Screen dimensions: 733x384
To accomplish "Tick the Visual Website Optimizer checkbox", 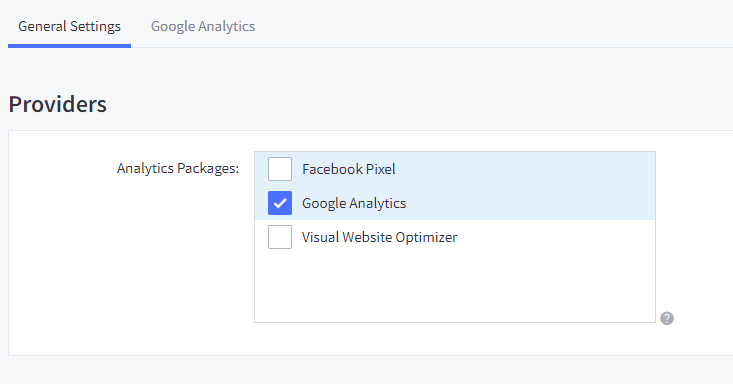I will pos(280,237).
